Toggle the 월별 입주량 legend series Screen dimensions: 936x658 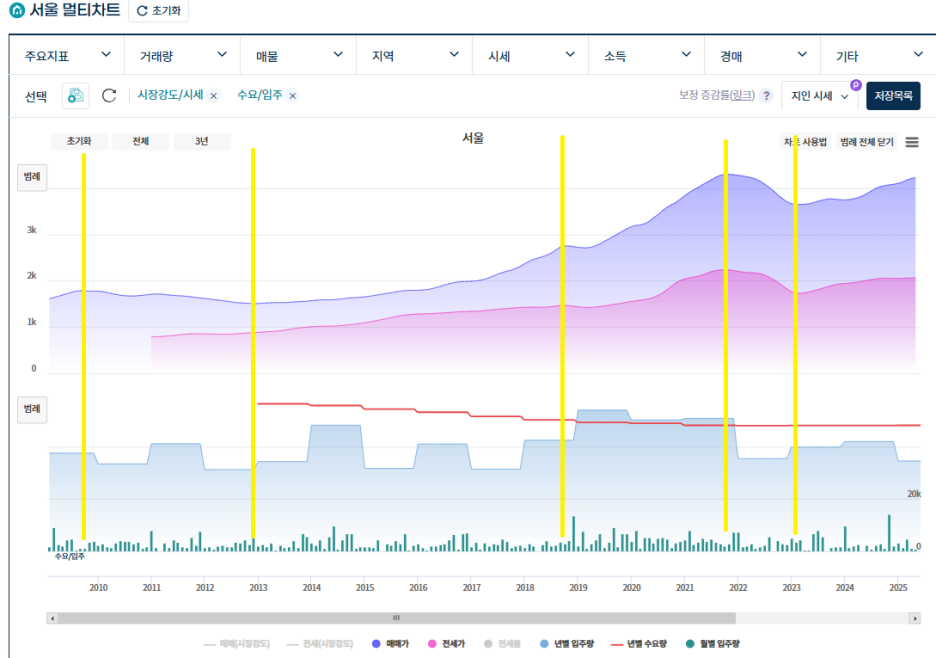(713, 644)
